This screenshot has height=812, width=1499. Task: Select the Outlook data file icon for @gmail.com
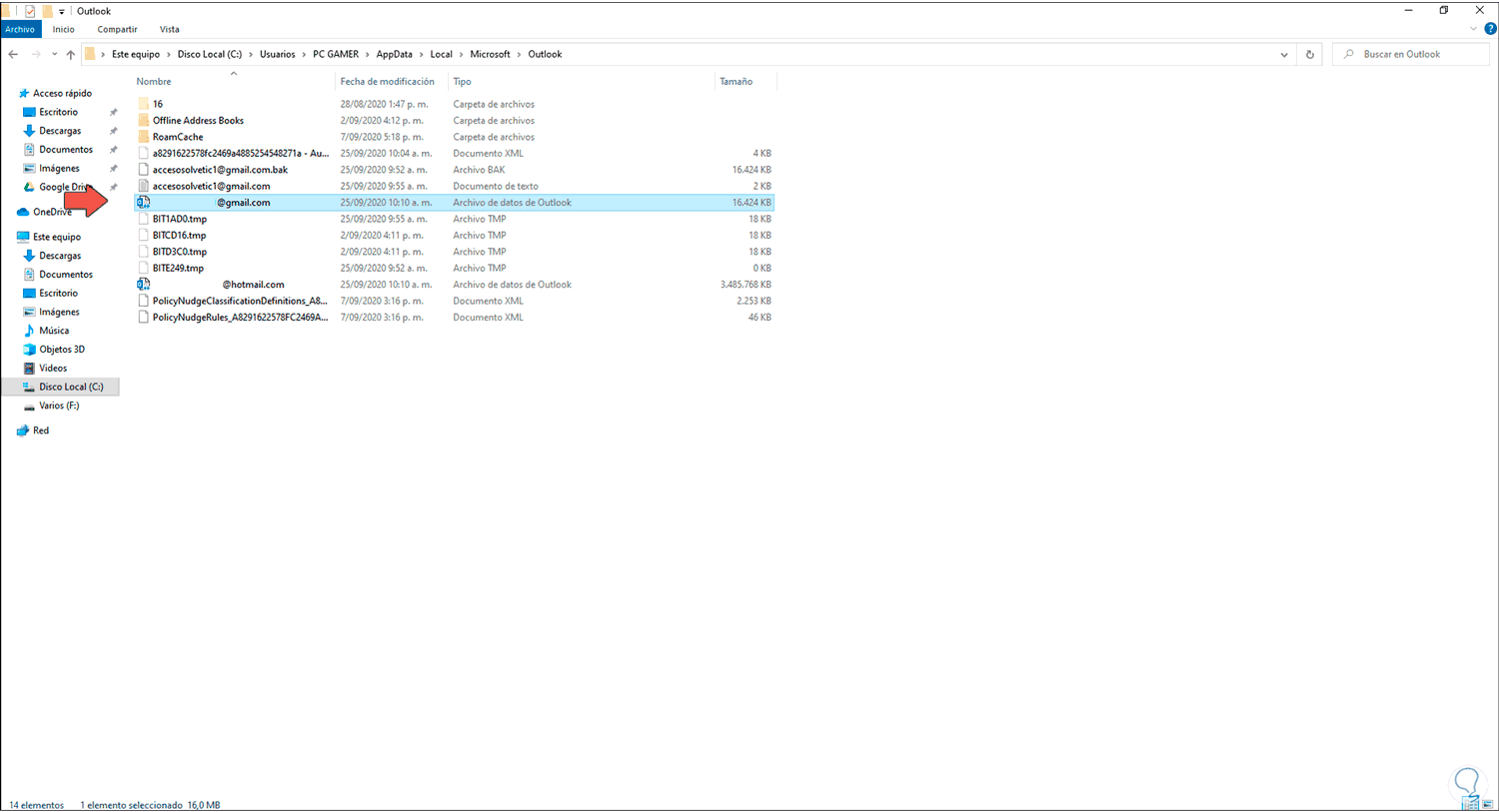pos(144,202)
